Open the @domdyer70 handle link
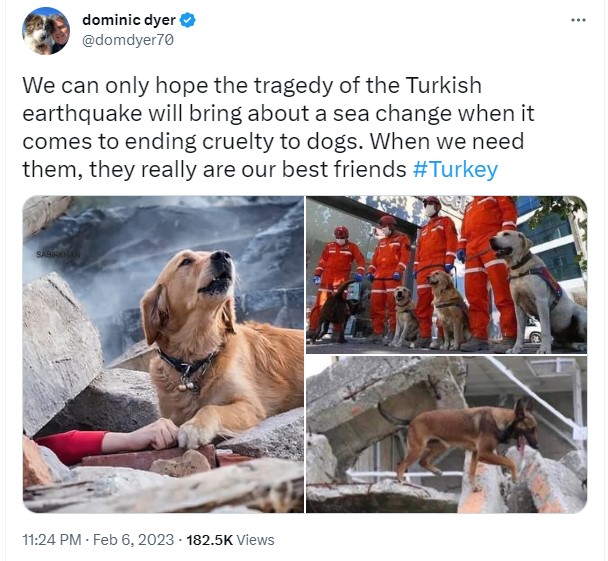Viewport: 608px width, 561px height. coord(128,40)
